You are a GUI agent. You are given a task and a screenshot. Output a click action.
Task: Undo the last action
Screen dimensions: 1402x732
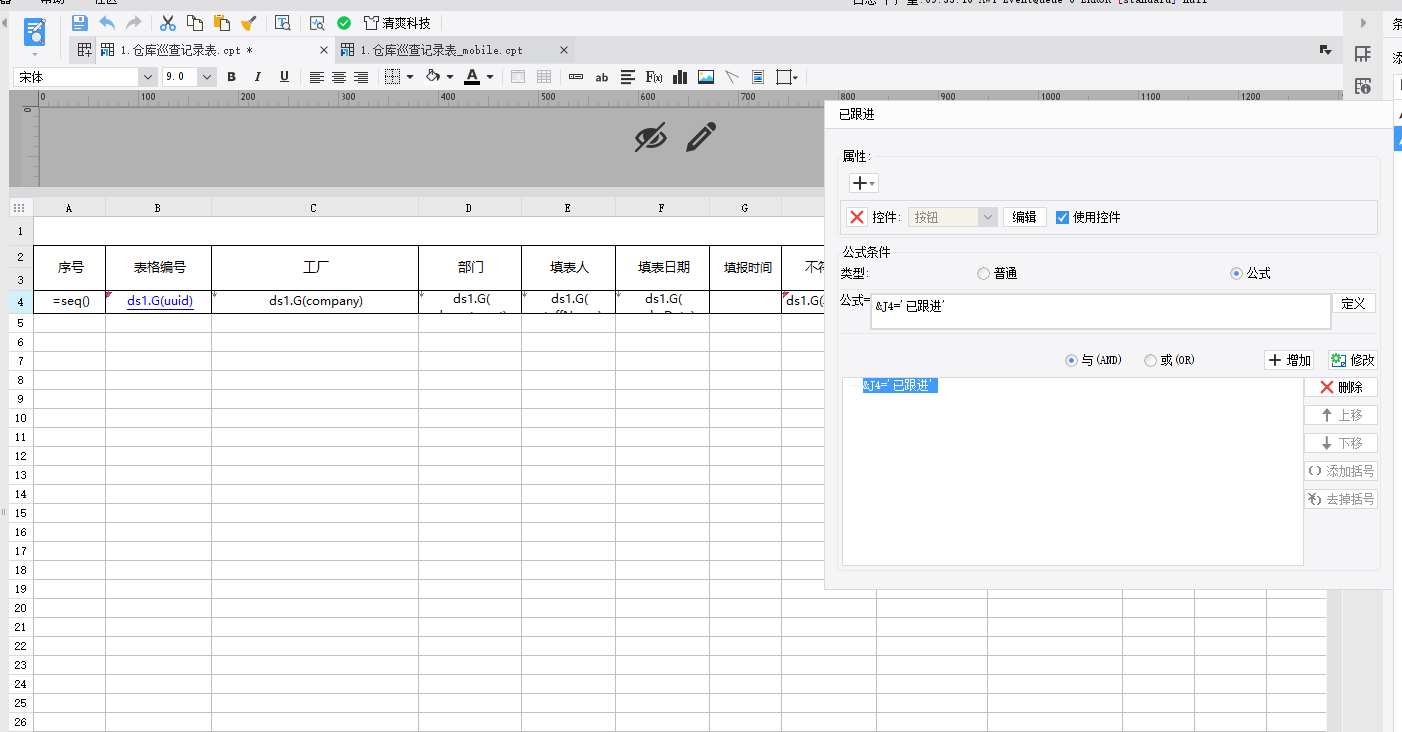106,23
